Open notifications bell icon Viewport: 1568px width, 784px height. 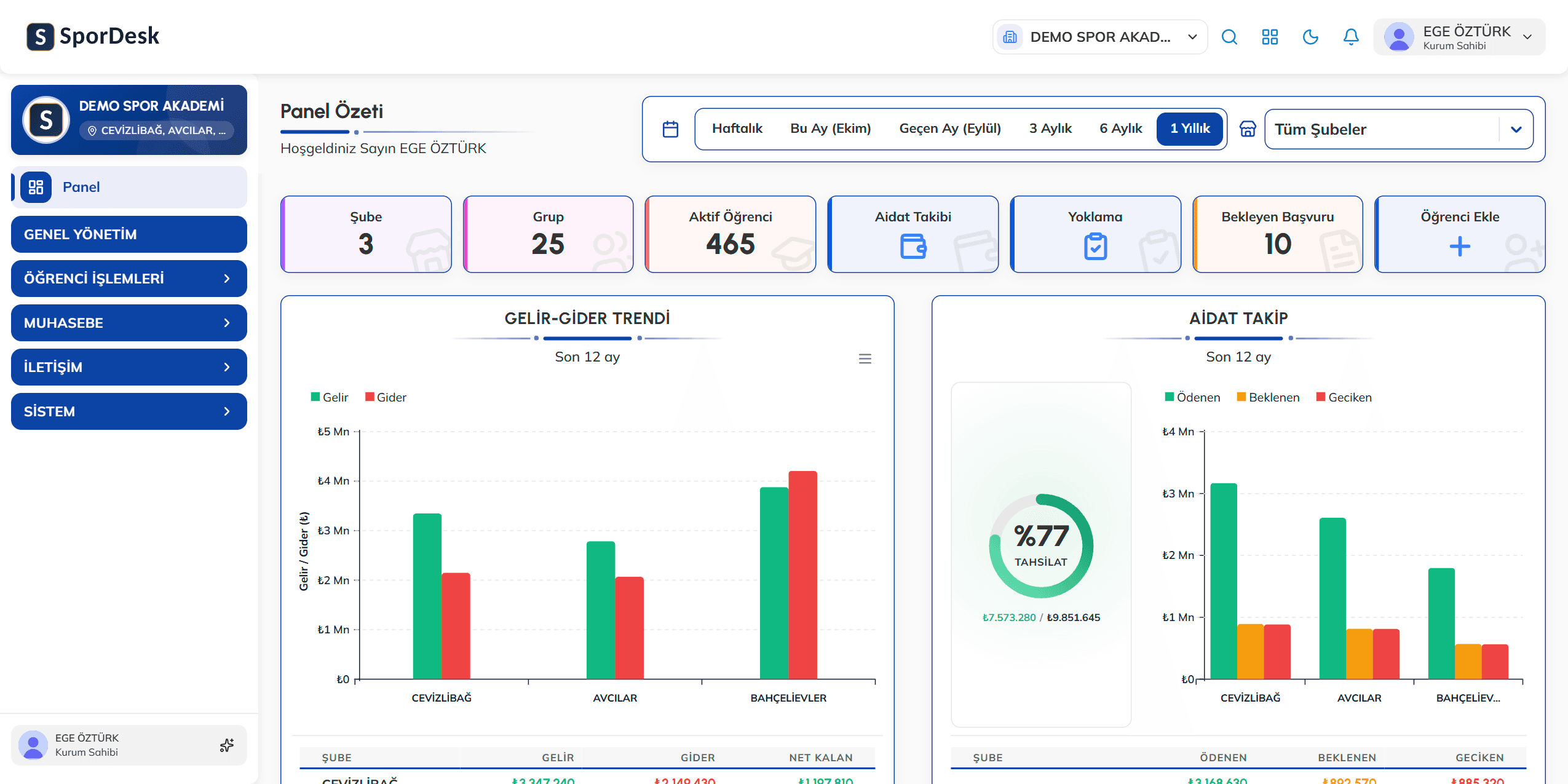click(1351, 37)
